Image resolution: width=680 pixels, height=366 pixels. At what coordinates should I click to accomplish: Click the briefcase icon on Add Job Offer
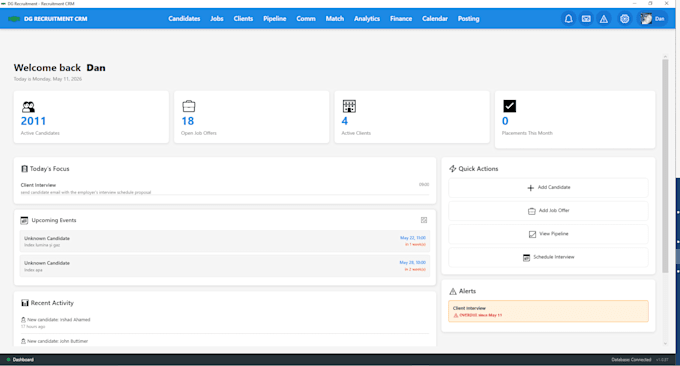[x=532, y=211]
